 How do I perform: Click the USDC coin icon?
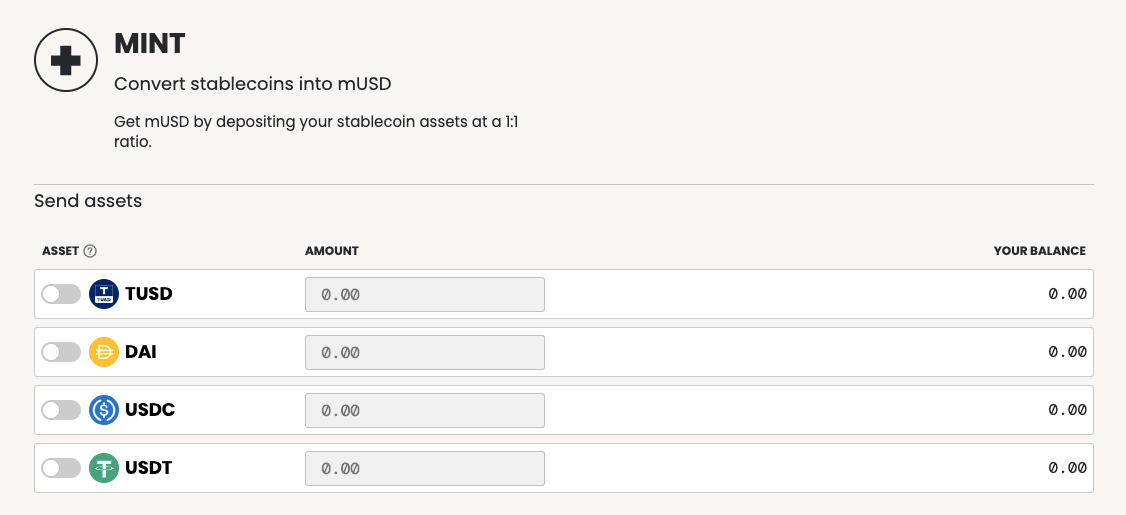pyautogui.click(x=104, y=410)
